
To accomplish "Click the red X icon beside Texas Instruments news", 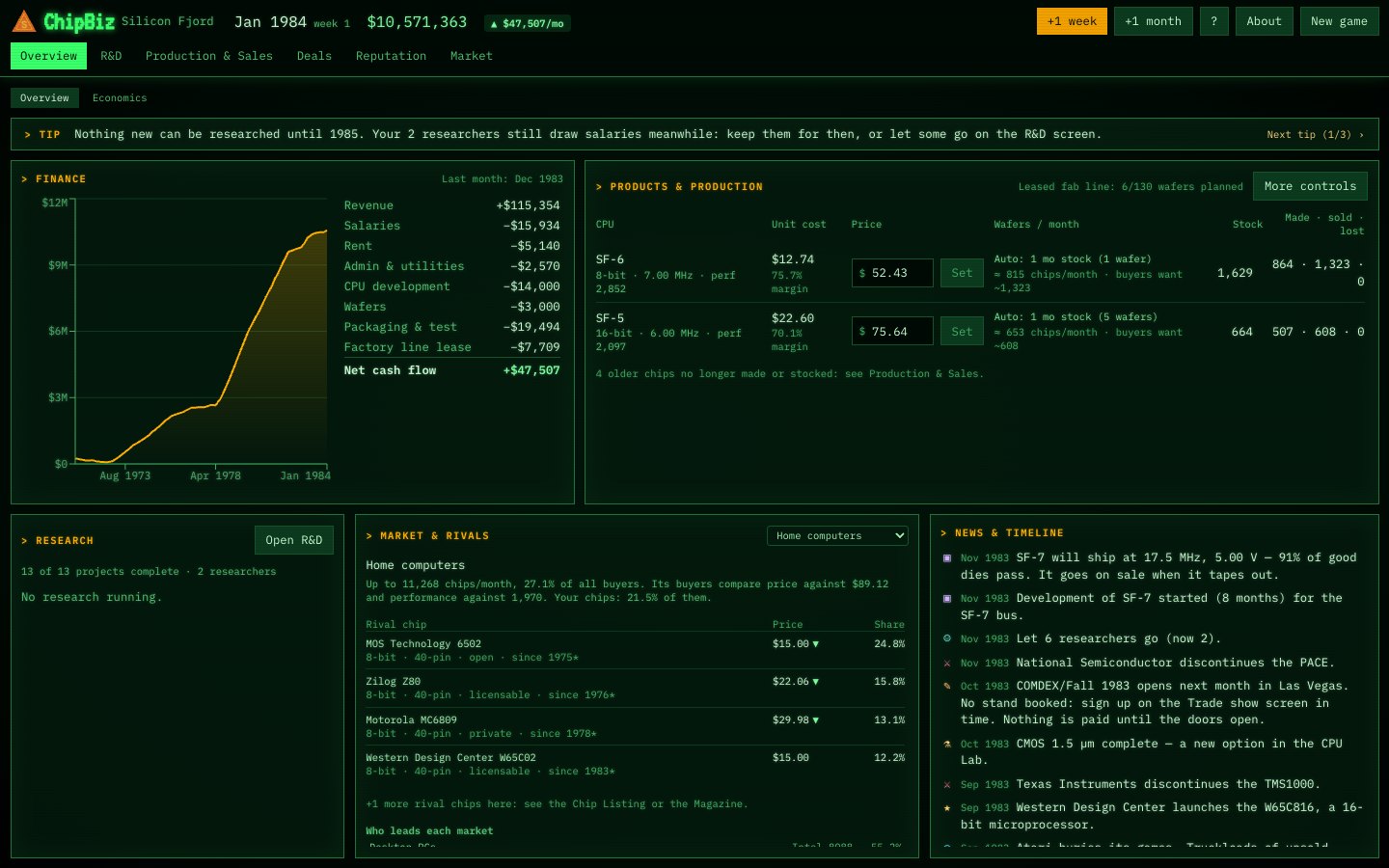I will [x=947, y=785].
